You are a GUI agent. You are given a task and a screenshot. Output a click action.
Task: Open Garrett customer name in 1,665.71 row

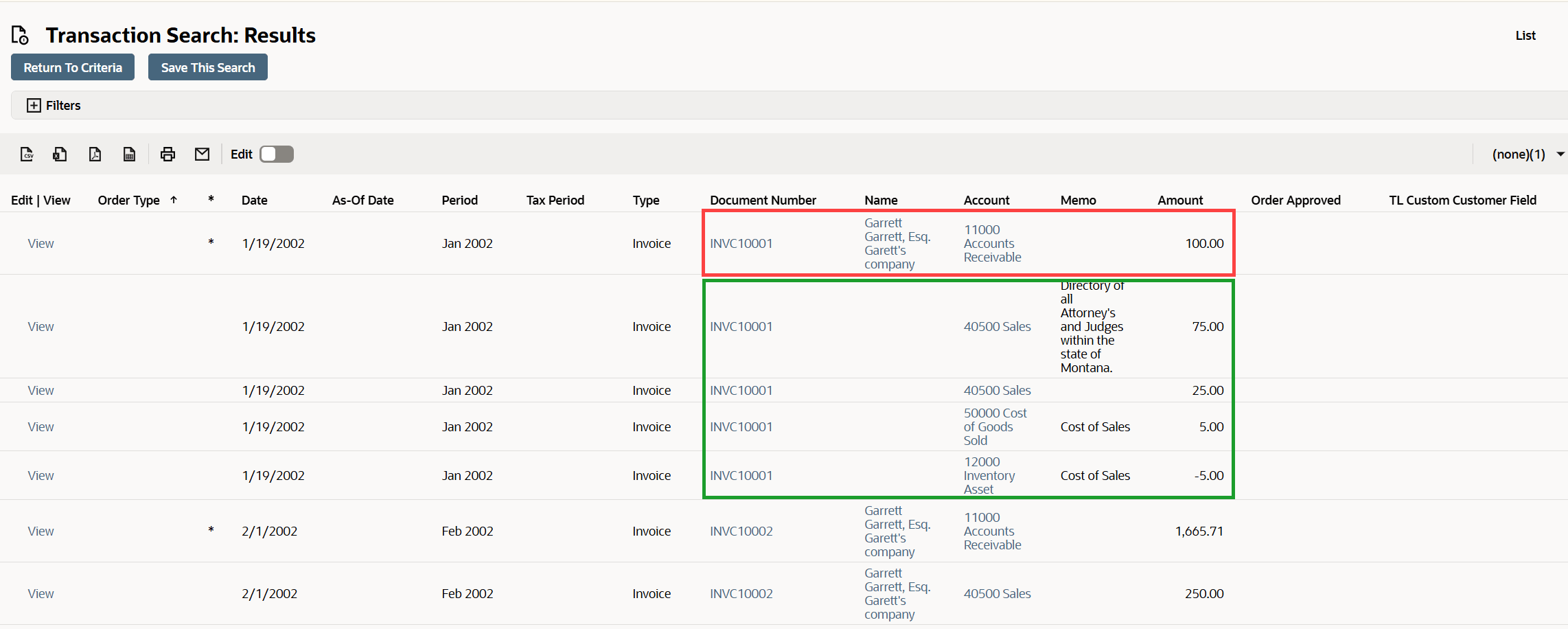tap(897, 531)
